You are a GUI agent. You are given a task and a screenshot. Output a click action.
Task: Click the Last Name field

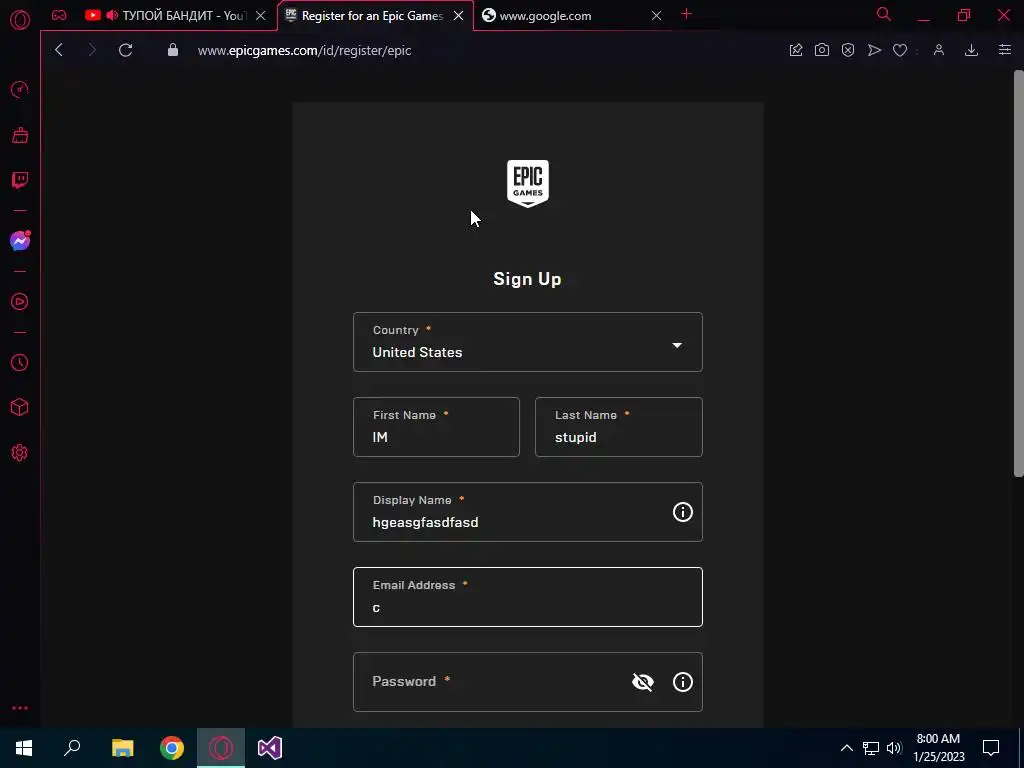pos(618,427)
